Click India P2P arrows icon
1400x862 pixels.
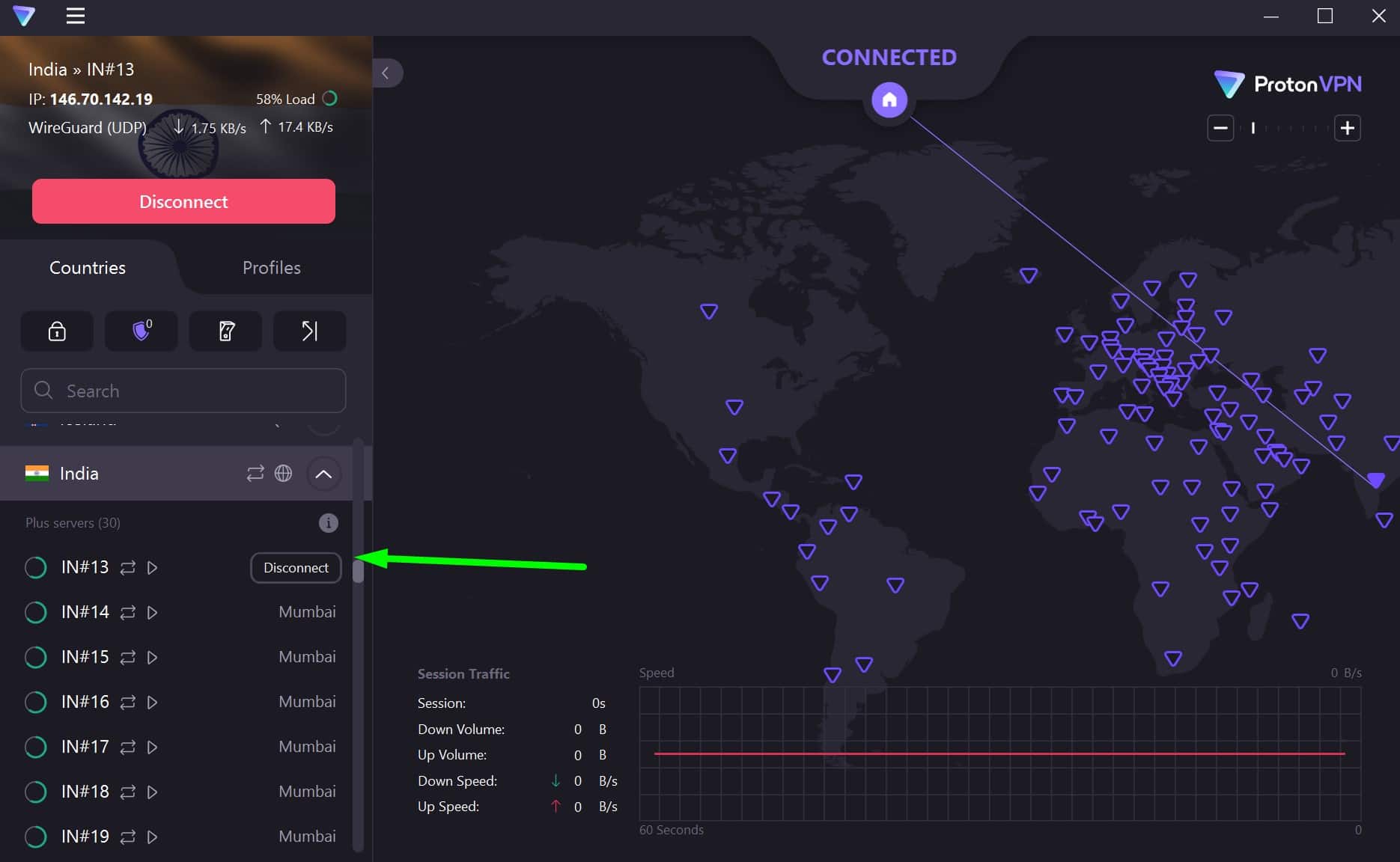[255, 474]
